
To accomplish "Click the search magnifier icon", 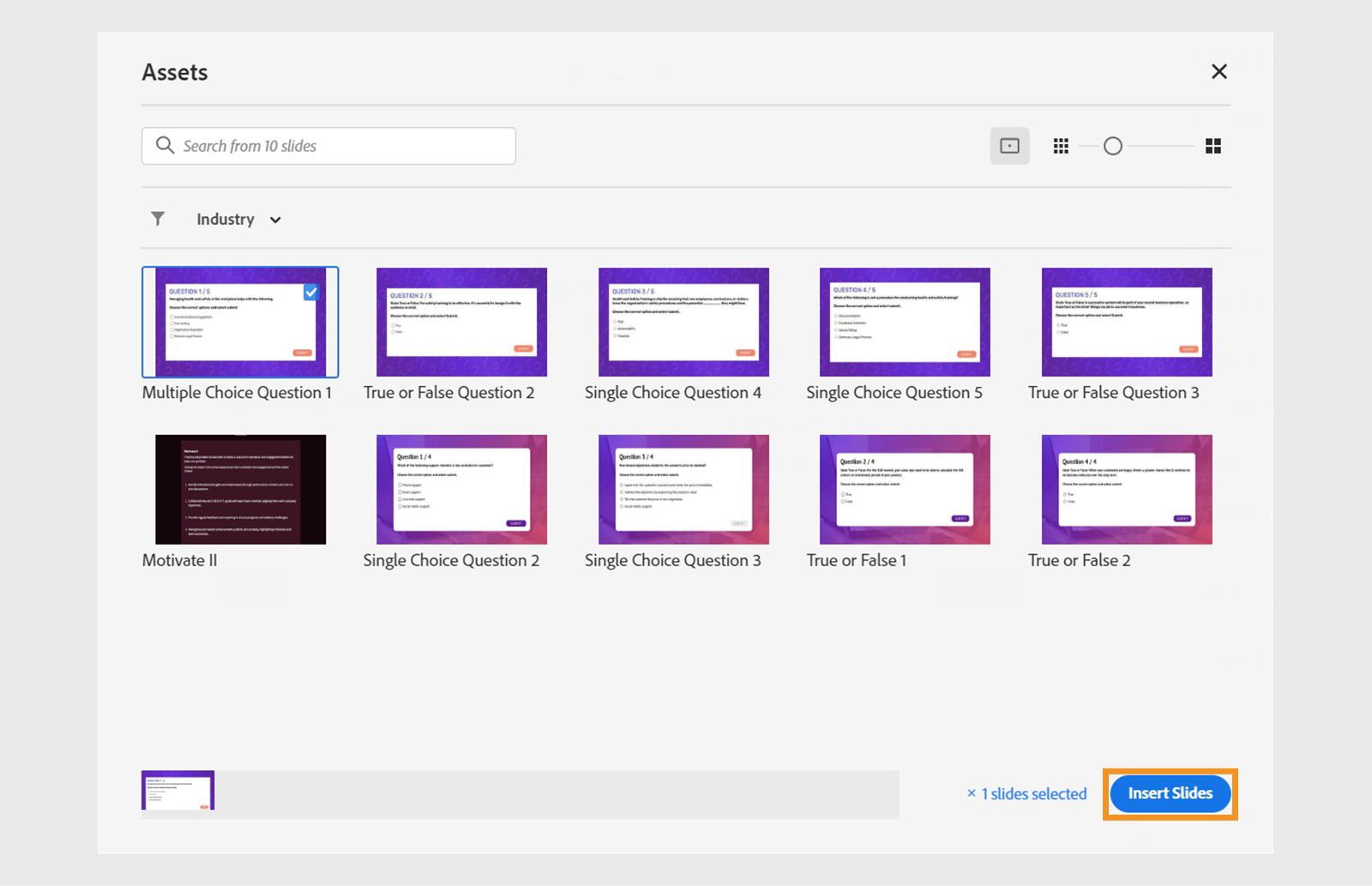I will 165,145.
